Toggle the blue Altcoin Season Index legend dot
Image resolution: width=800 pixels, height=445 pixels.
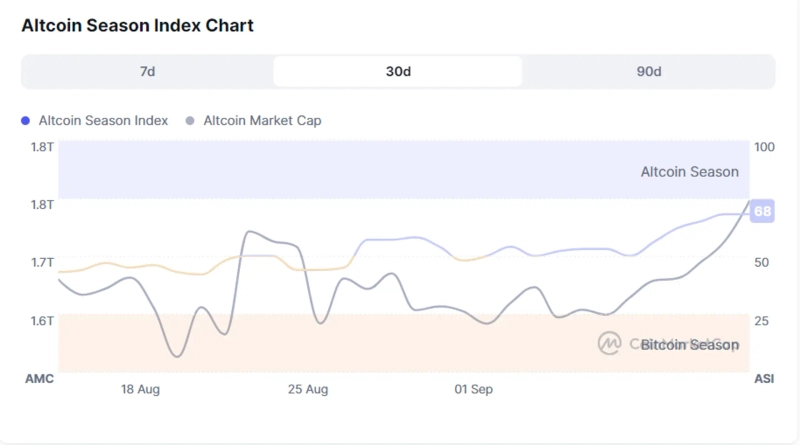click(26, 120)
